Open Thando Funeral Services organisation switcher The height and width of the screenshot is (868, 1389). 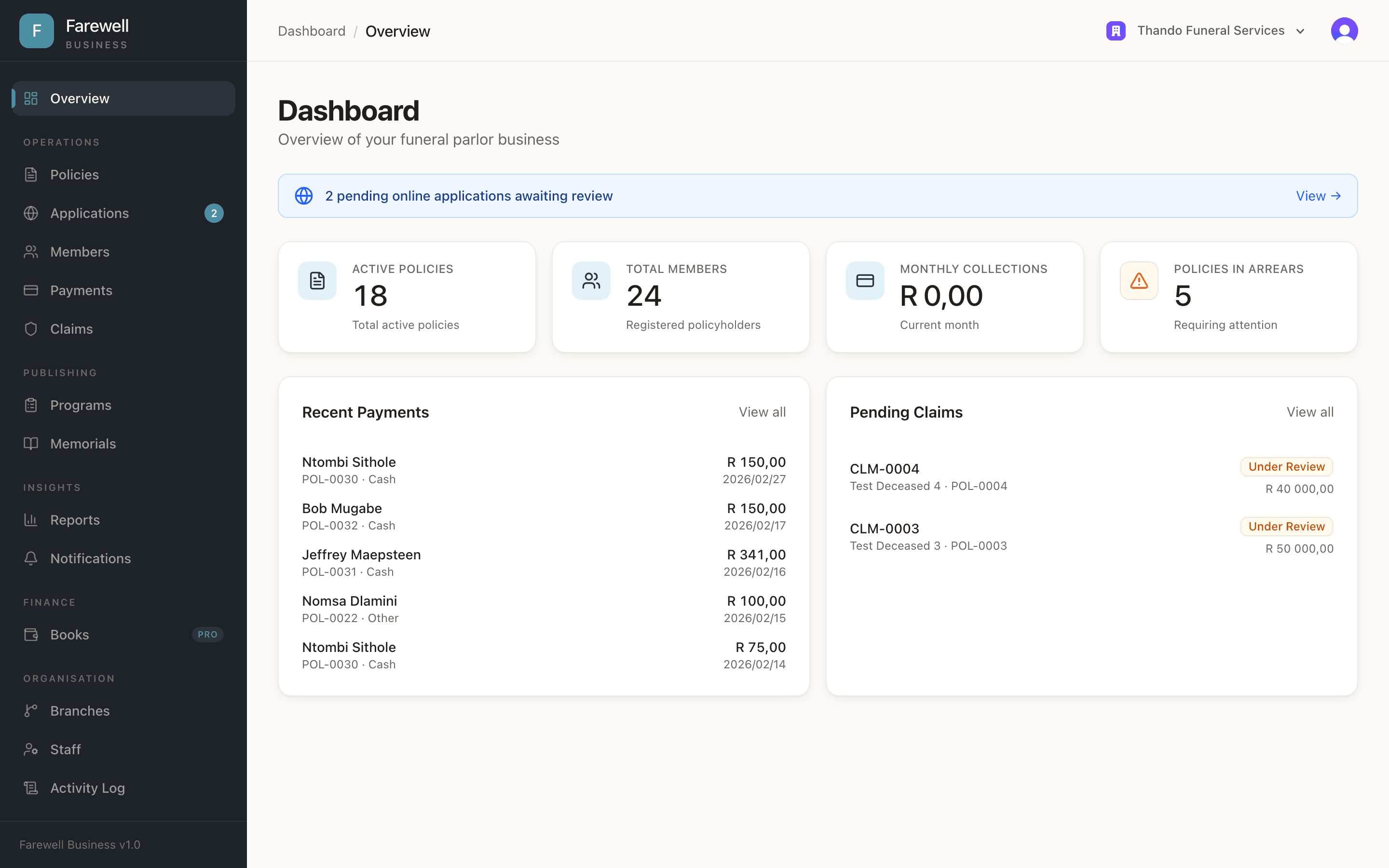pos(1206,31)
